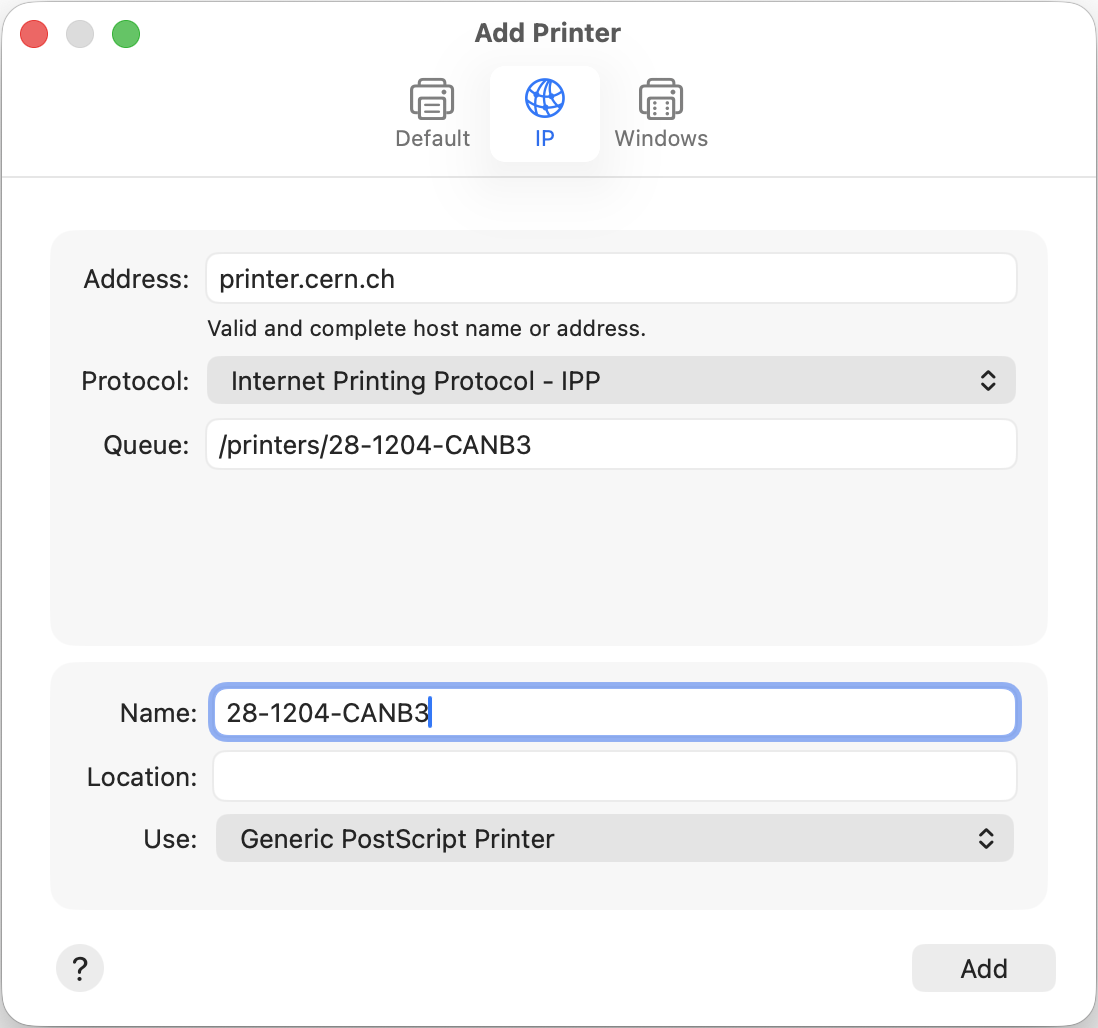Click the green zoom window button
1098x1028 pixels.
(126, 34)
